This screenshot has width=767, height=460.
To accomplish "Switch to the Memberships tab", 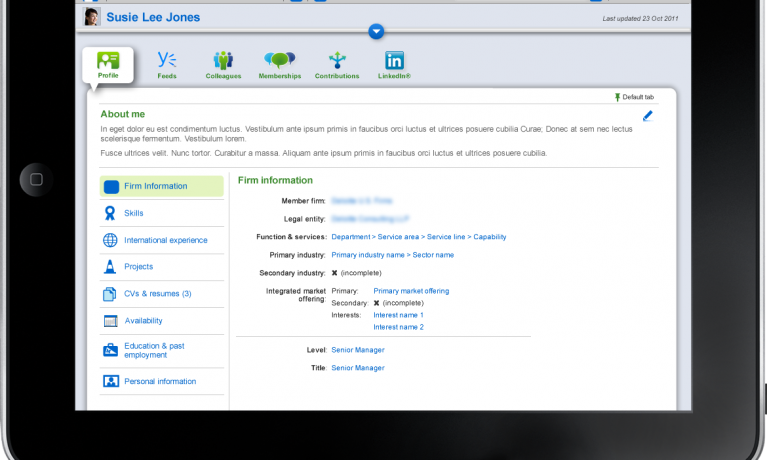I will (x=280, y=65).
